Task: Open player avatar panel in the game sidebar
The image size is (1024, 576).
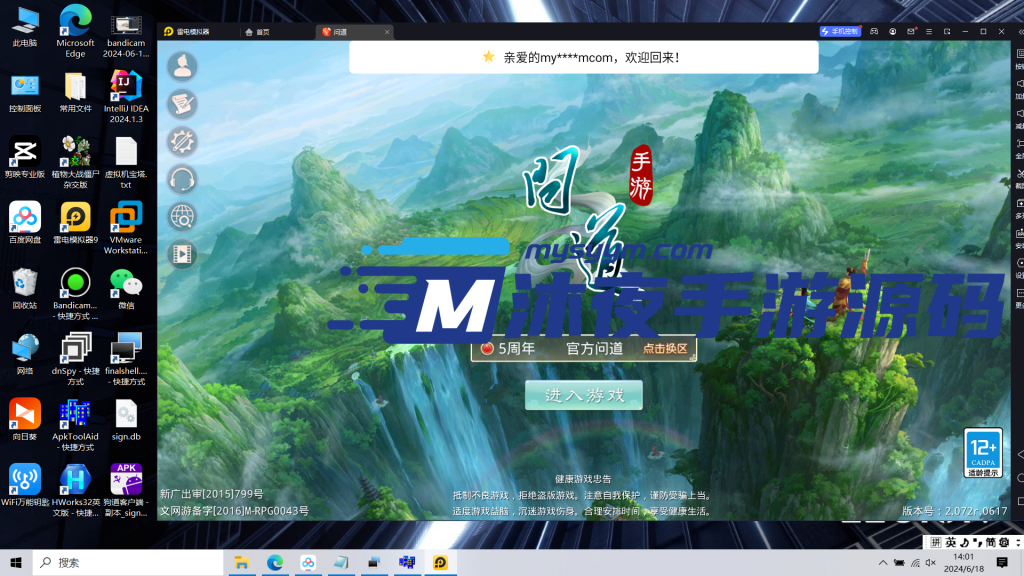Action: [x=182, y=66]
